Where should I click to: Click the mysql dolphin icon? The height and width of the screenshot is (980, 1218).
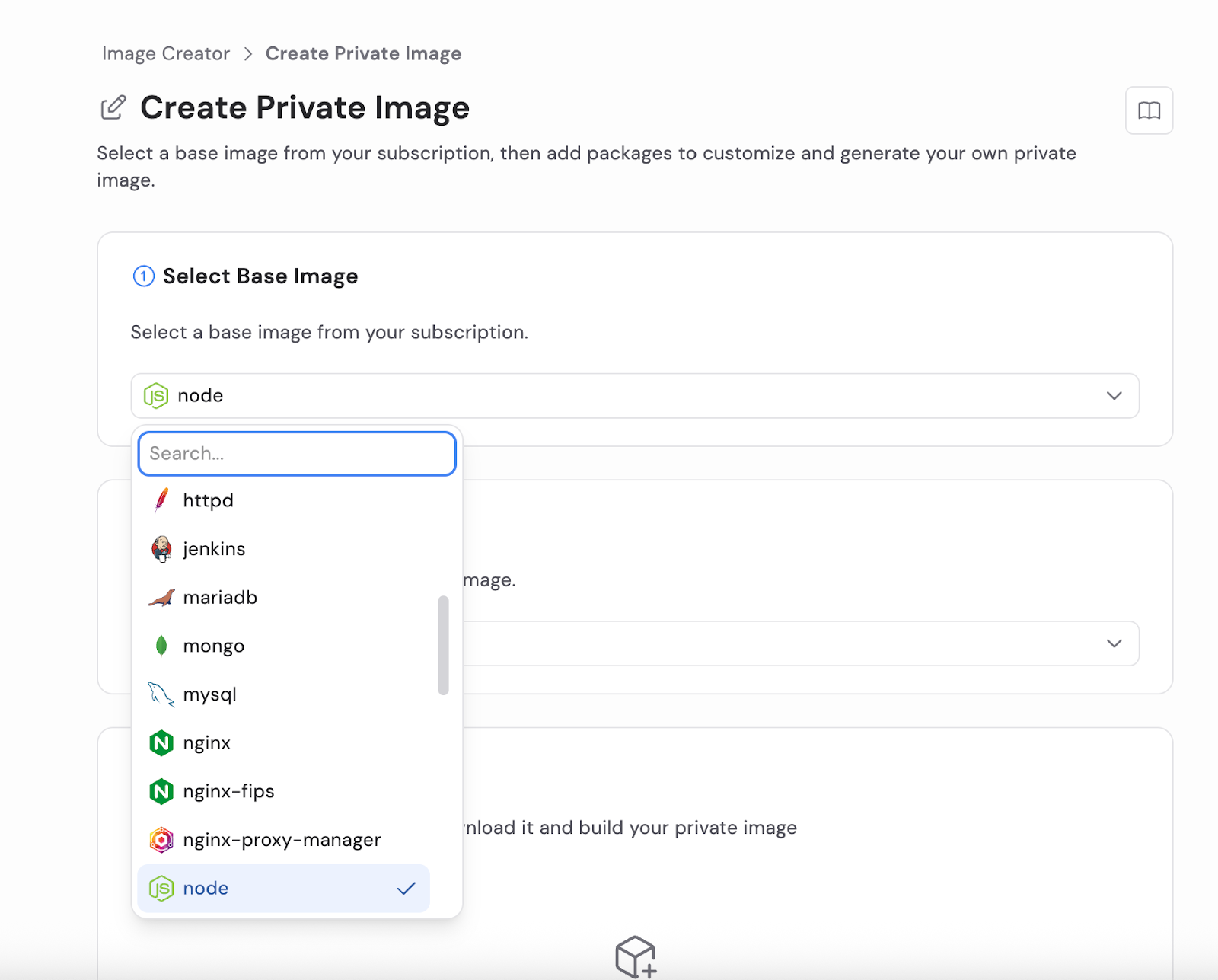161,694
